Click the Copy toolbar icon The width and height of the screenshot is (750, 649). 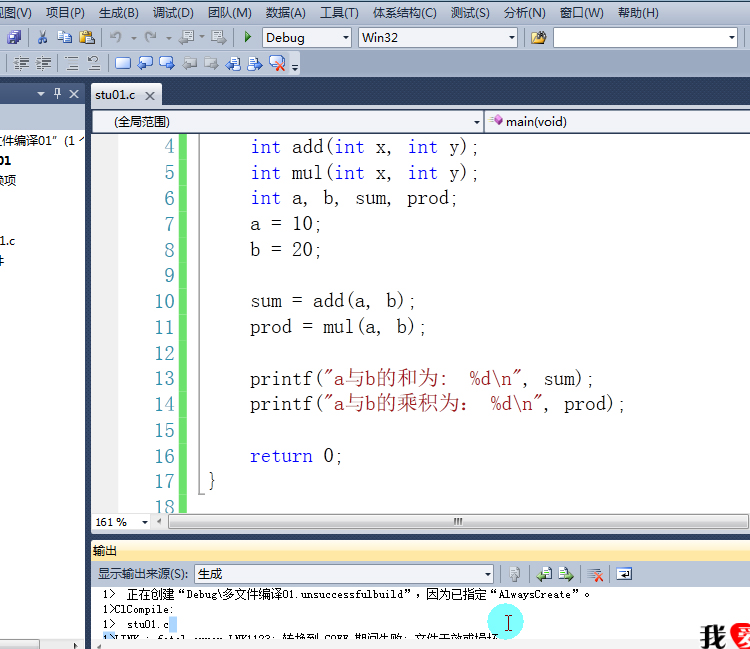[x=64, y=37]
